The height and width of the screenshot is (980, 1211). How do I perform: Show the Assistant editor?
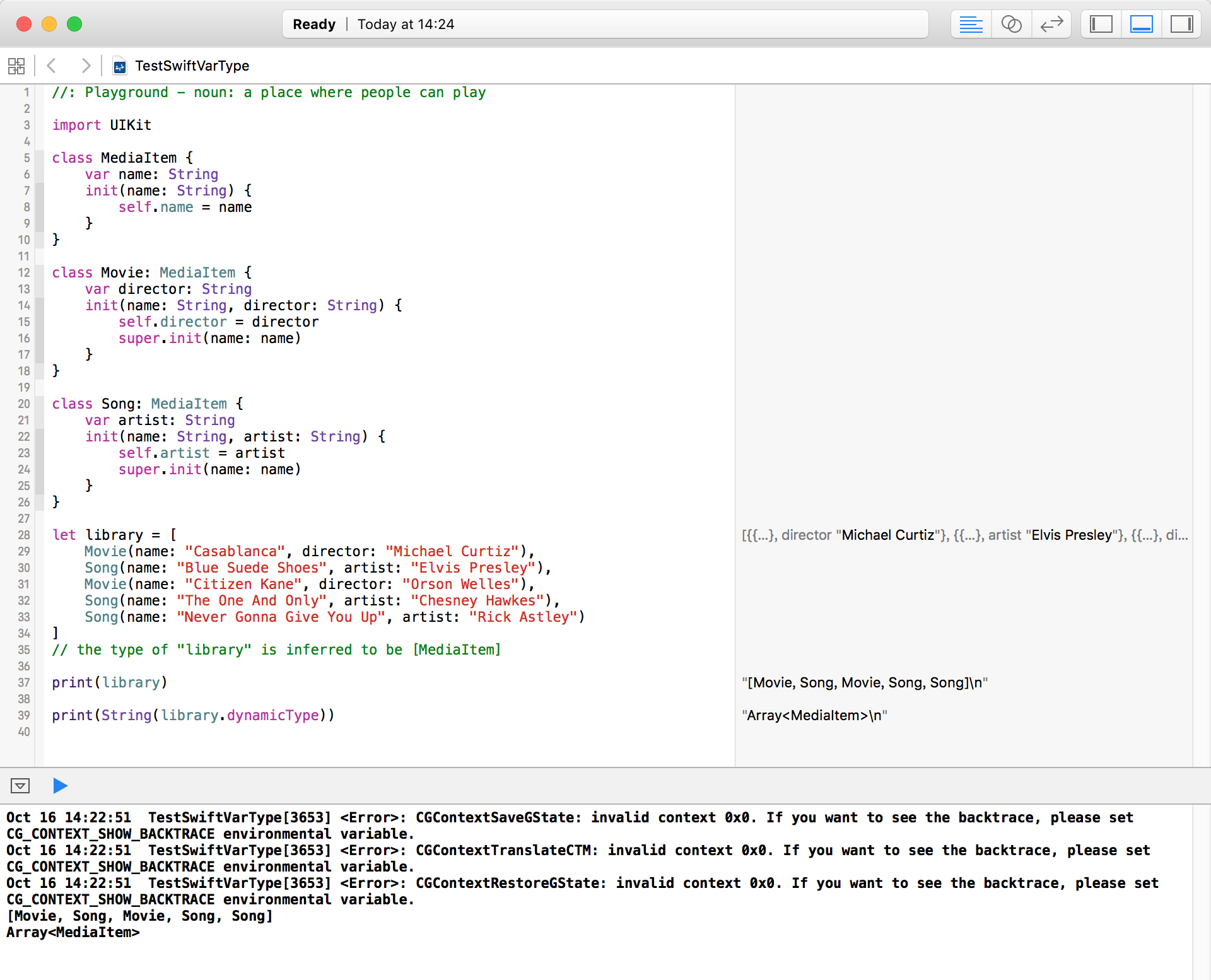pos(1011,25)
